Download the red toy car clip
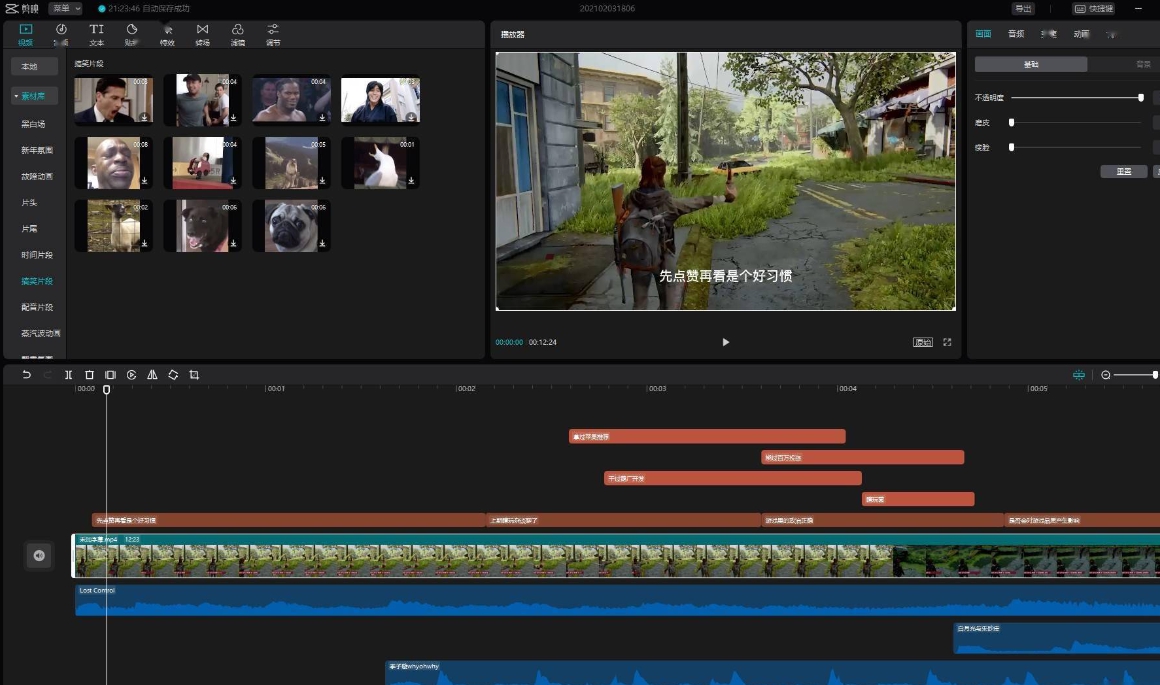Viewport: 1160px width, 685px height. pyautogui.click(x=233, y=180)
